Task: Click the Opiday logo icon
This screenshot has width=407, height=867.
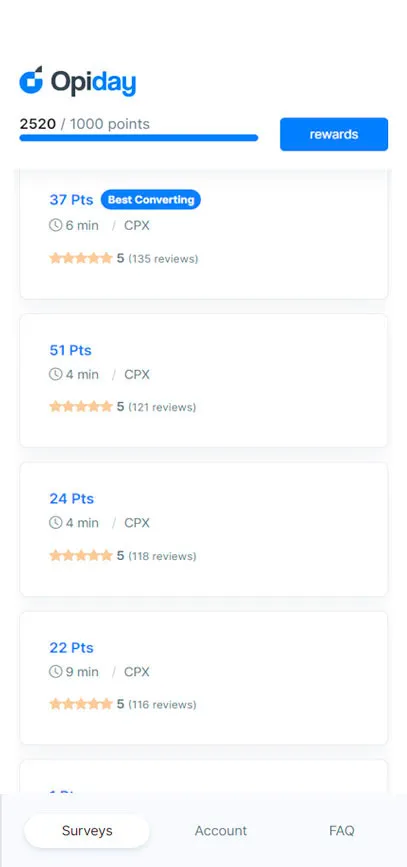Action: coord(31,80)
